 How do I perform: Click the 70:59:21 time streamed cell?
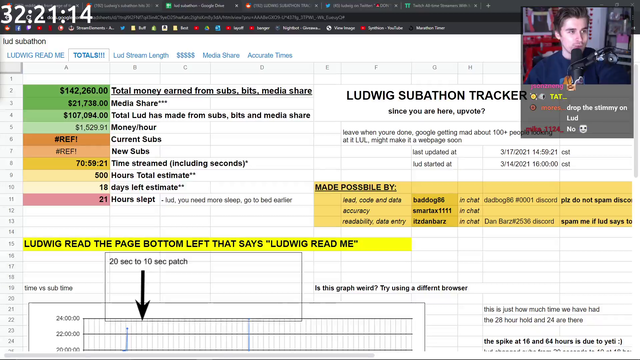click(x=66, y=163)
